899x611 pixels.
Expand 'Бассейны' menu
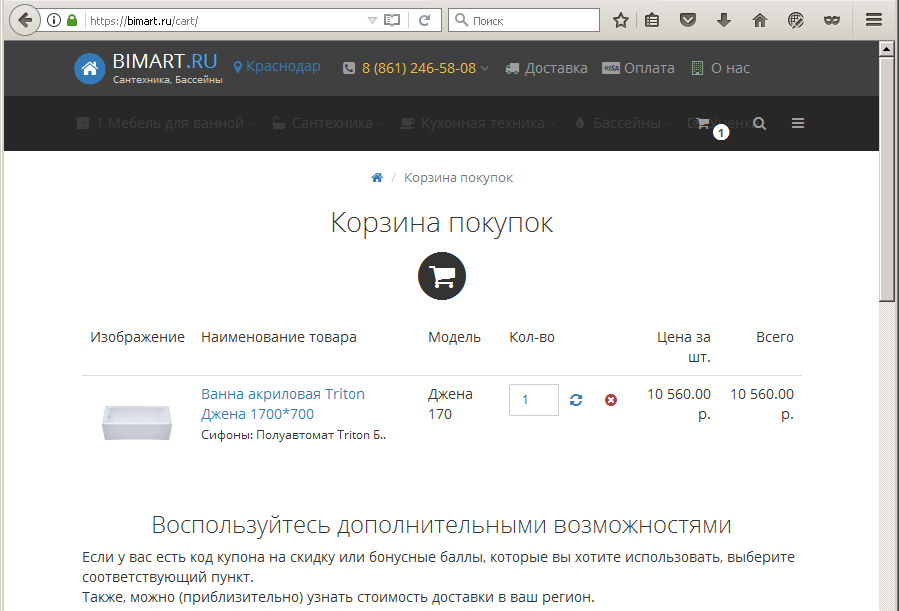[623, 123]
